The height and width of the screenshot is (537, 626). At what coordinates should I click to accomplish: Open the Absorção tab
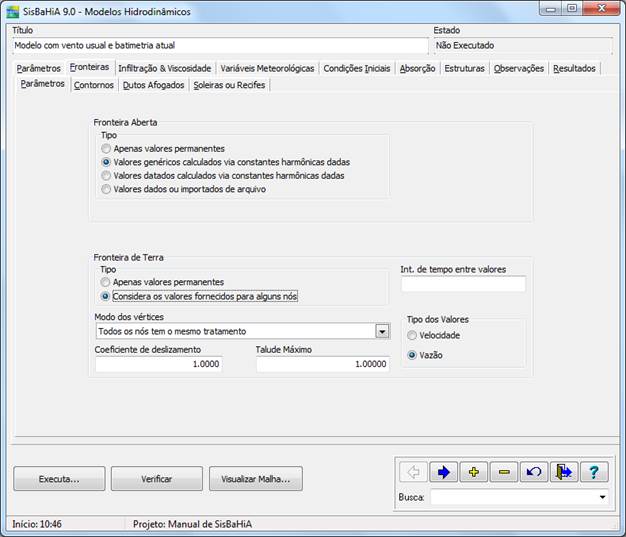pyautogui.click(x=417, y=68)
